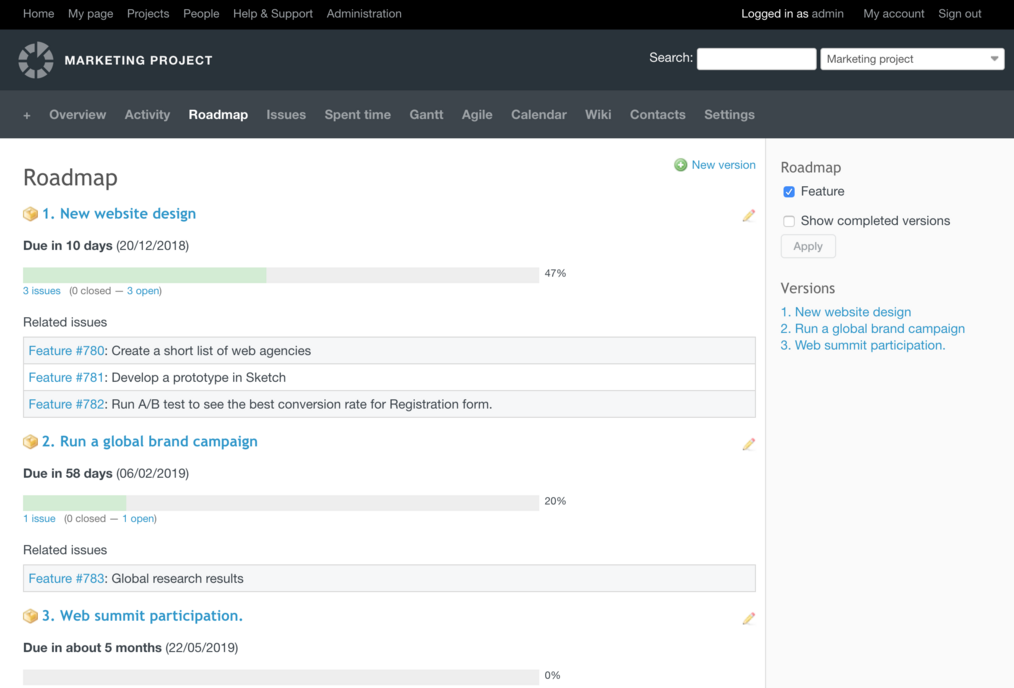The width and height of the screenshot is (1014, 688).
Task: Open the 3 open issues link
Action: 143,291
